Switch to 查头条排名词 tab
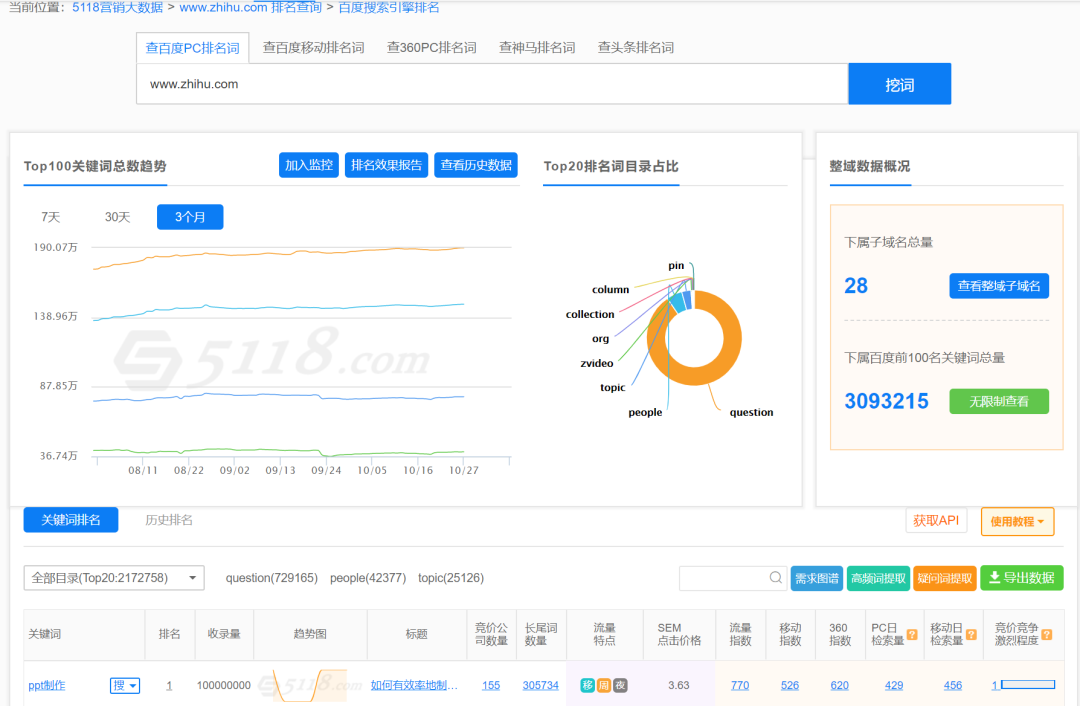Image resolution: width=1080 pixels, height=706 pixels. click(636, 48)
